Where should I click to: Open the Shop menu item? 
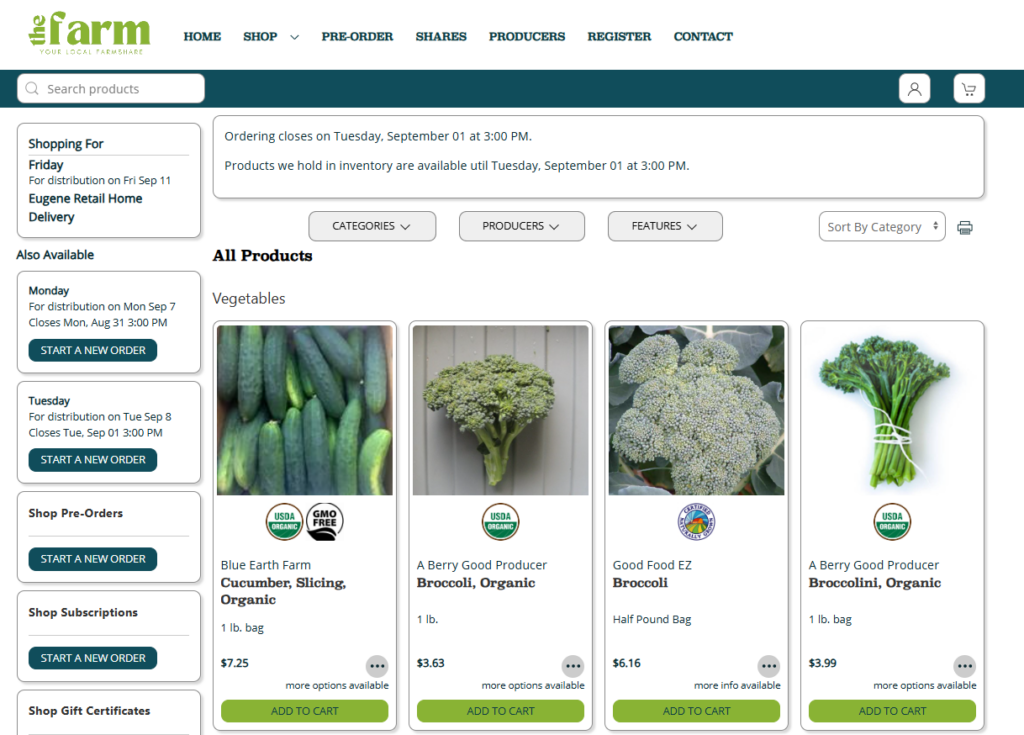click(x=260, y=37)
